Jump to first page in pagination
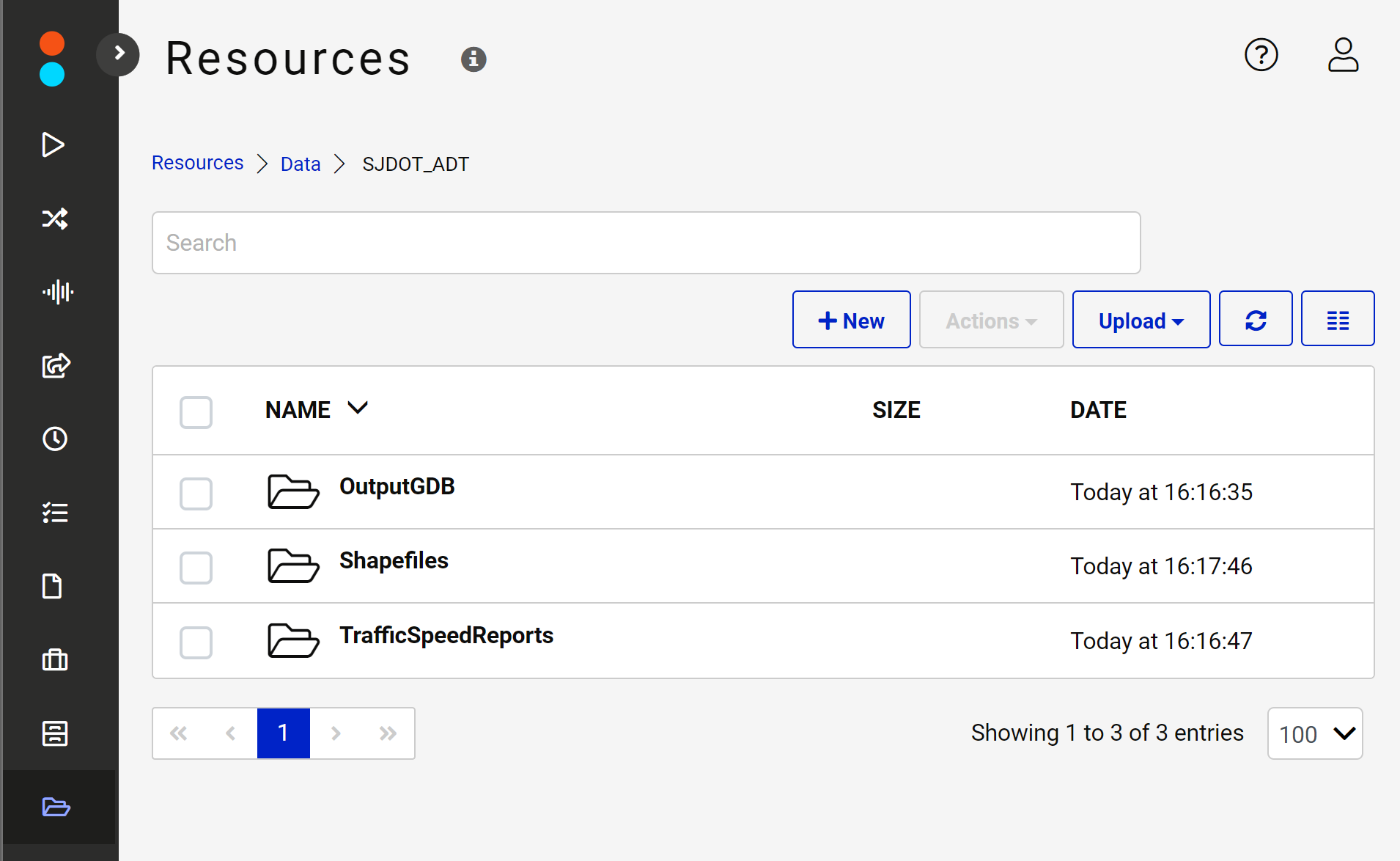1400x861 pixels. click(x=178, y=733)
